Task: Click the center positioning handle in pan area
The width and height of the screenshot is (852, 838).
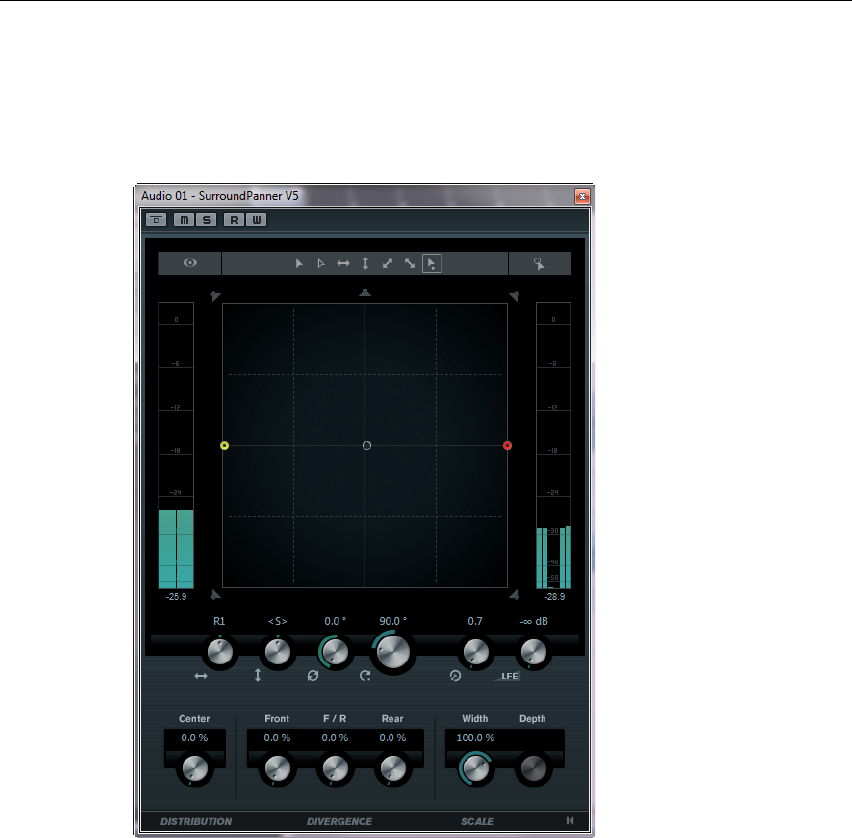Action: click(367, 446)
